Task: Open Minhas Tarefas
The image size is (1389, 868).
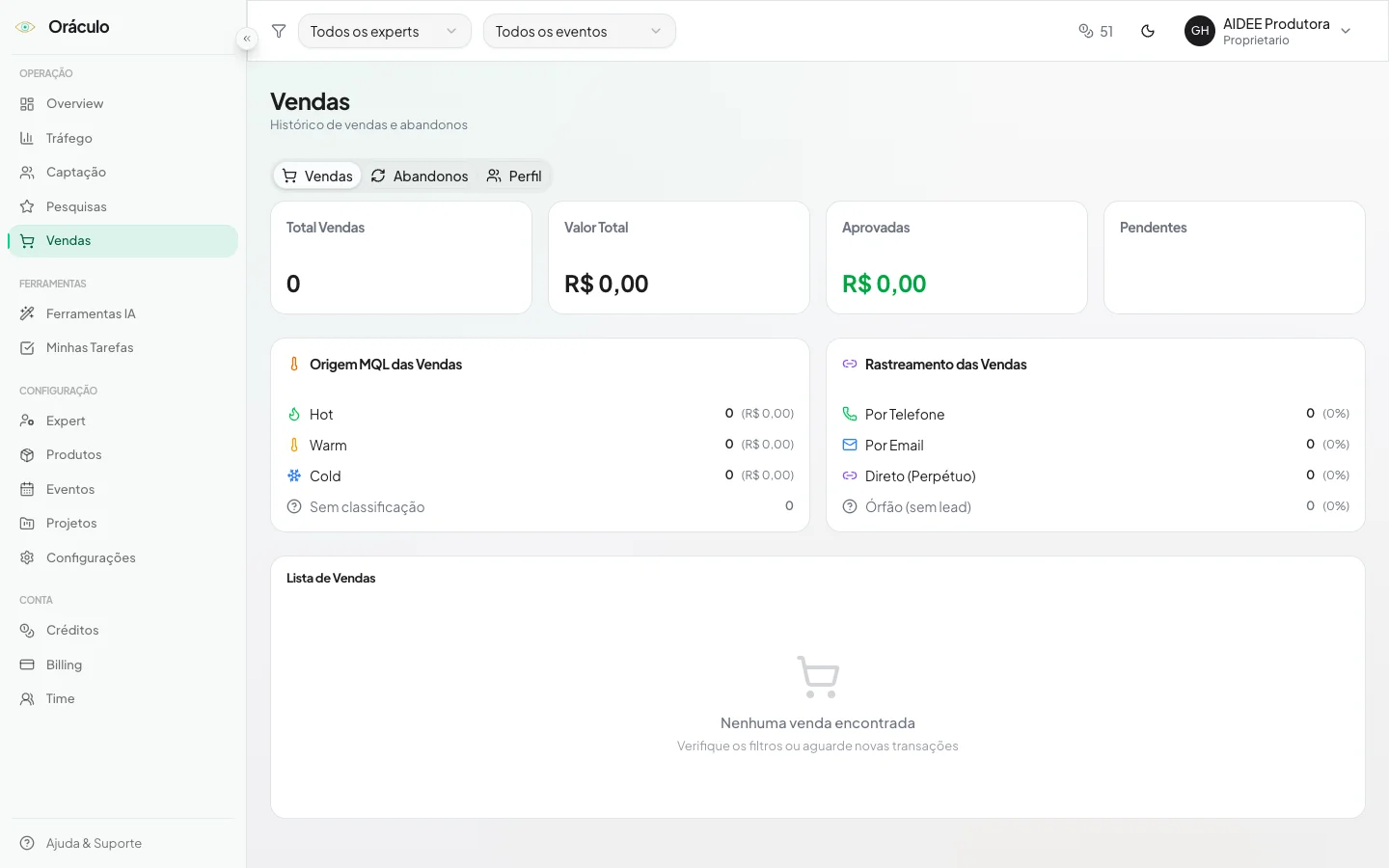Action: 123,348
